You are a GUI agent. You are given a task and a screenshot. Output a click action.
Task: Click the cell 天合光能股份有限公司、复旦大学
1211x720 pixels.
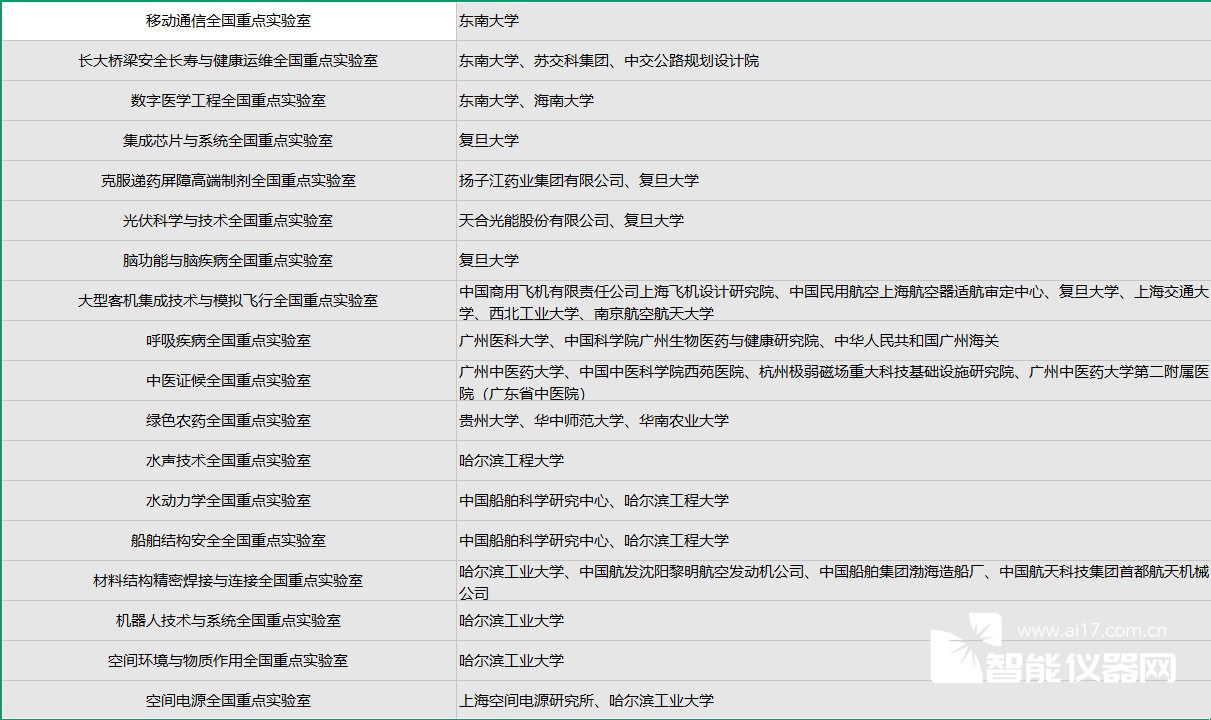833,221
